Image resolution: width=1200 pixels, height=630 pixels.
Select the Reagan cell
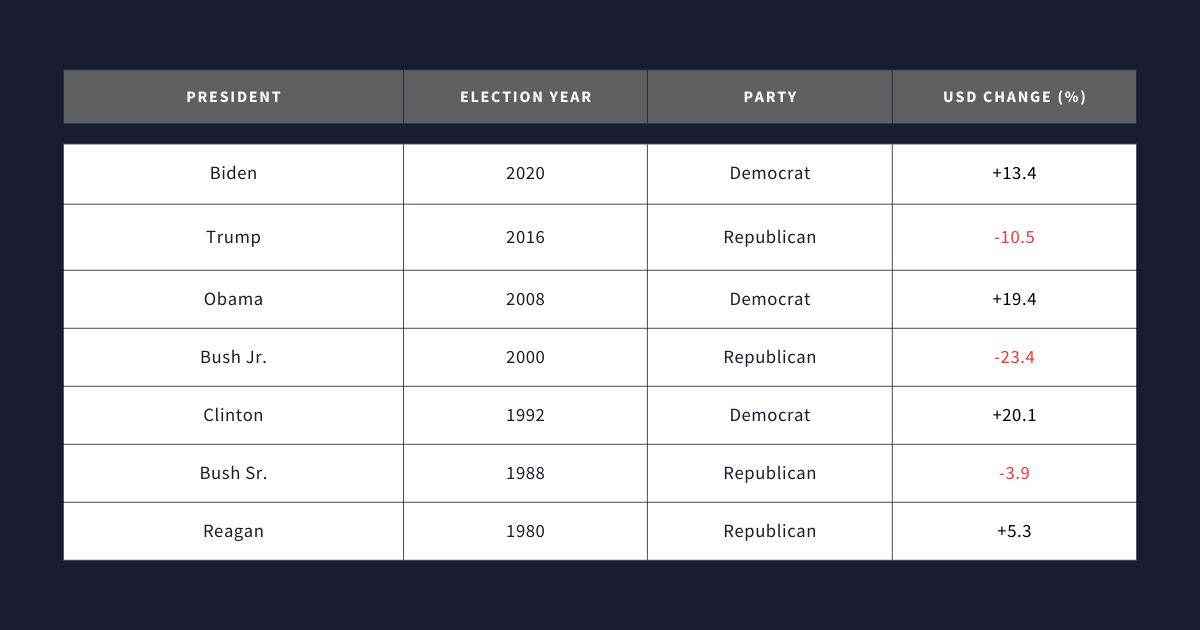(233, 531)
